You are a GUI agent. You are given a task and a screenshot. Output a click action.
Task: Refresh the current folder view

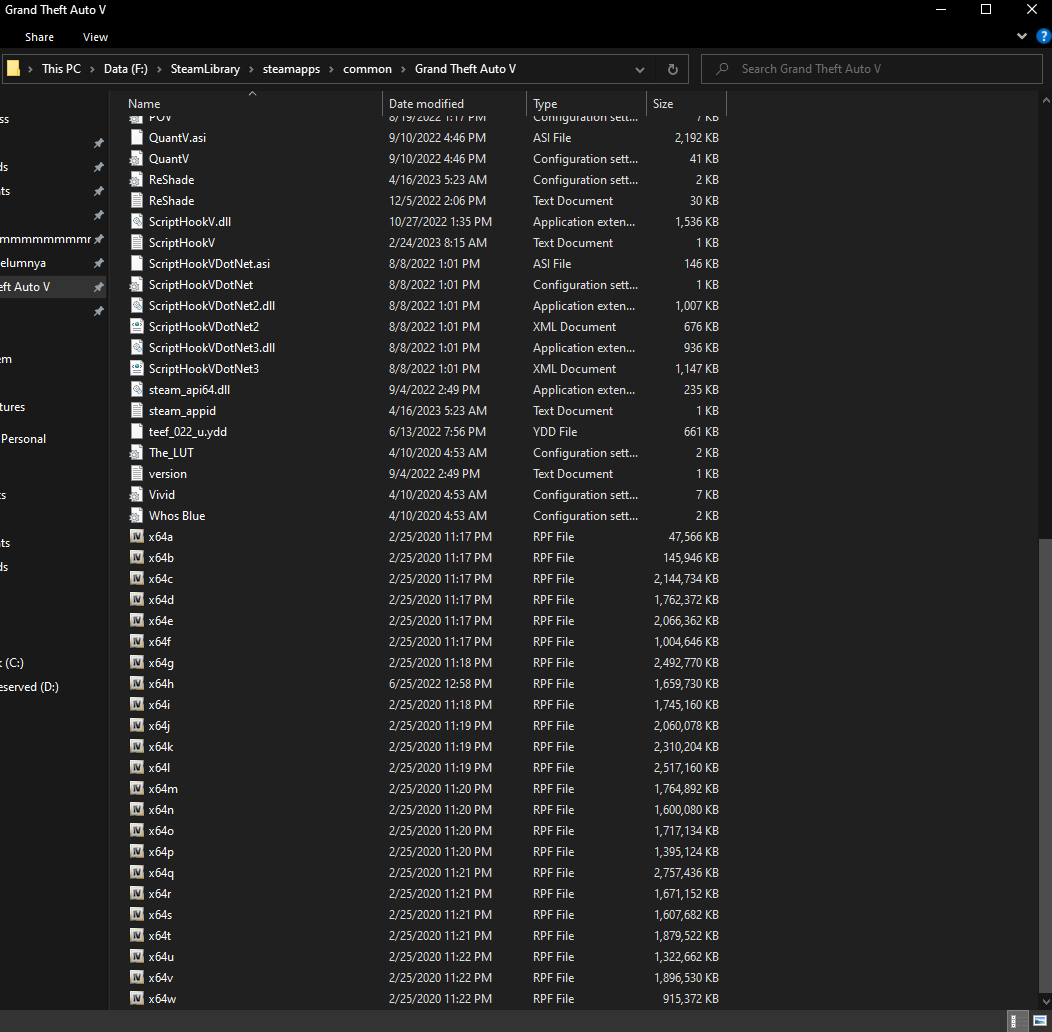pyautogui.click(x=672, y=69)
